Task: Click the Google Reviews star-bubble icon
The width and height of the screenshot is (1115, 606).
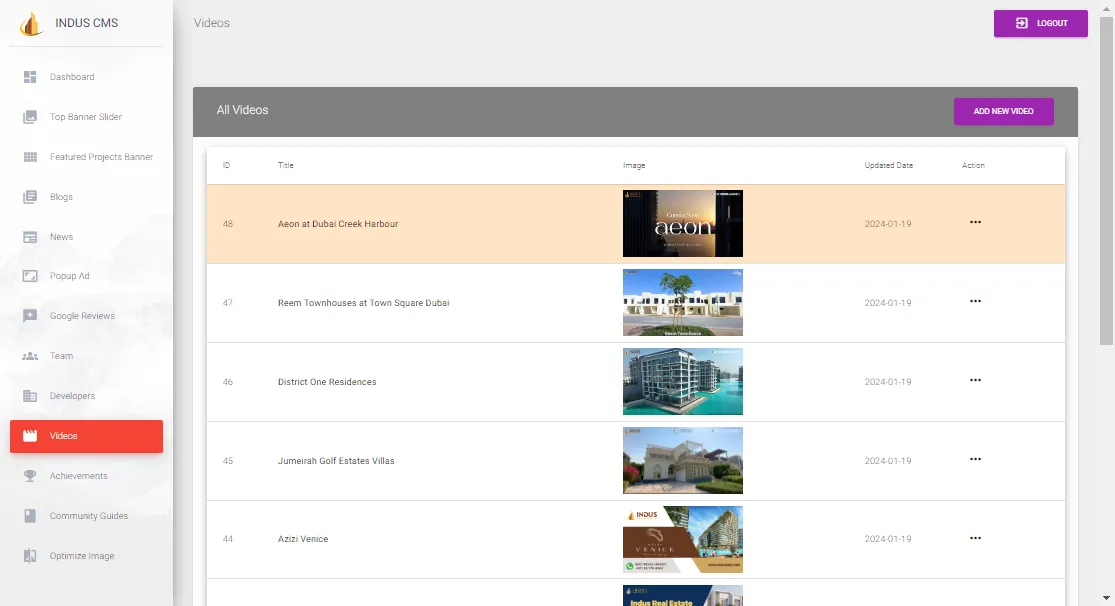Action: [30, 316]
